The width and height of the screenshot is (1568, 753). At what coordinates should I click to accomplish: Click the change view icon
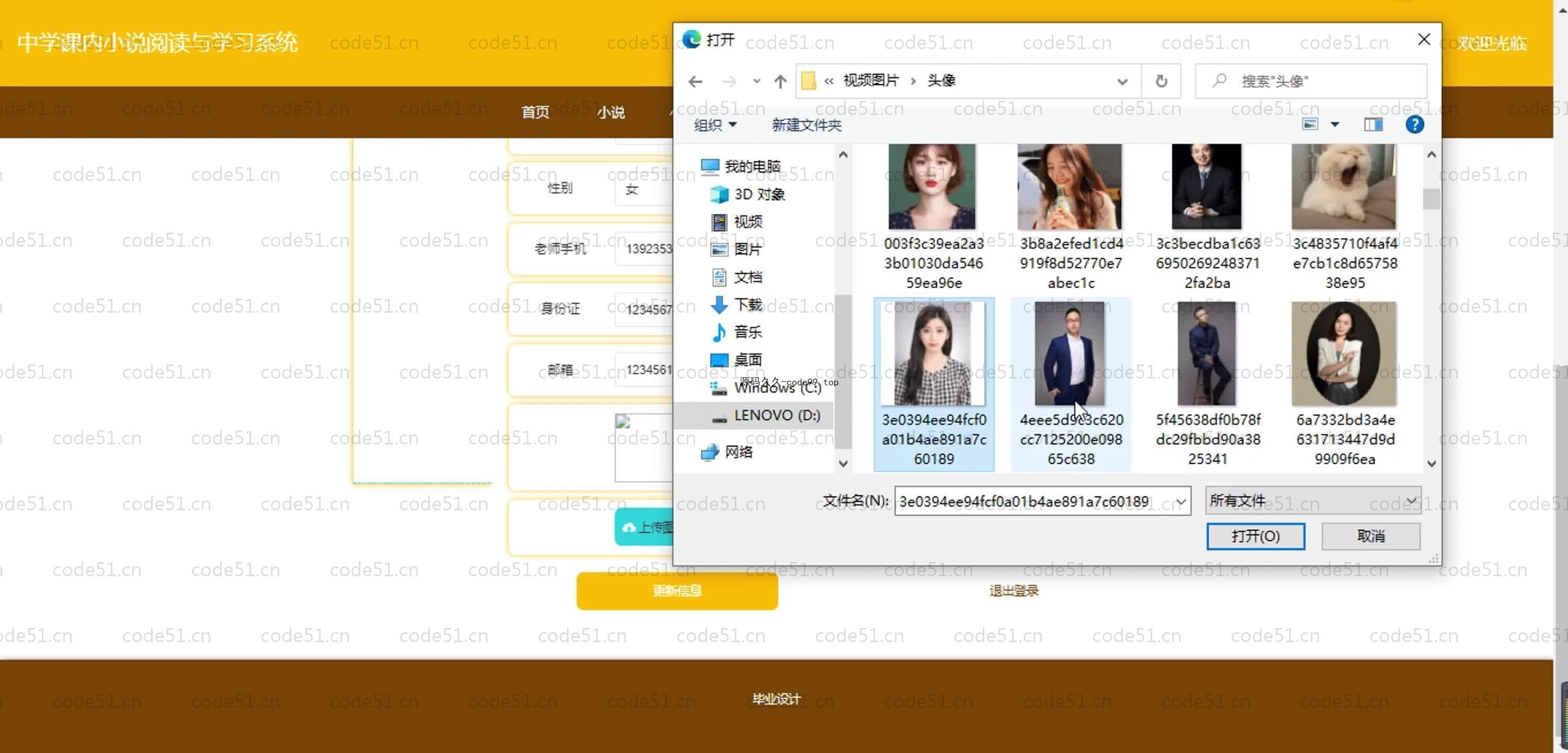pos(1310,125)
